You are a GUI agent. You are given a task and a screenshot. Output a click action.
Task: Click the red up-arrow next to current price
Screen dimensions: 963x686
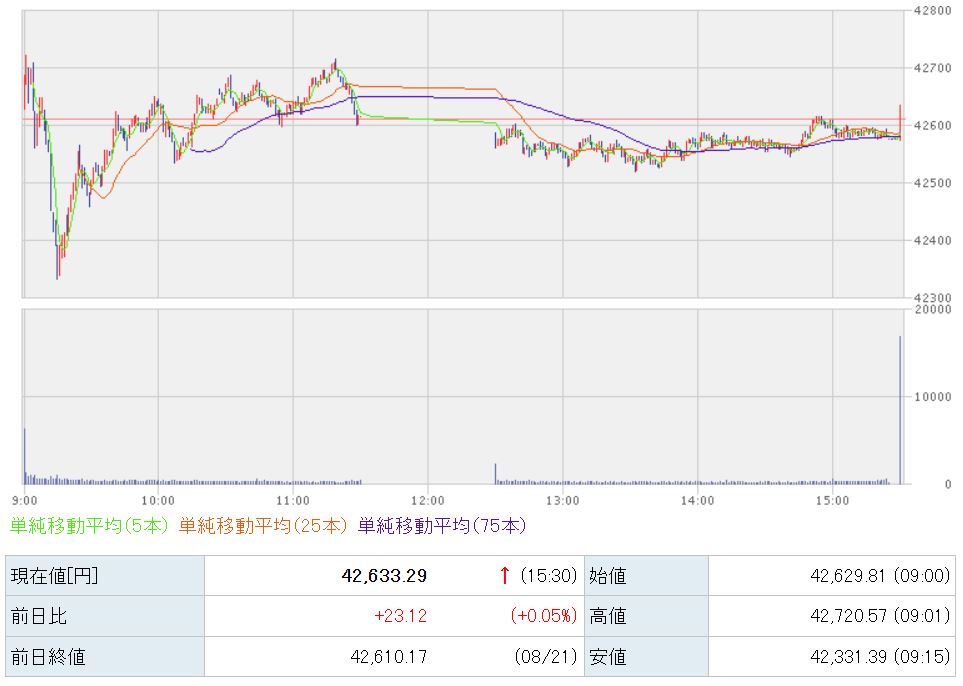pos(505,575)
